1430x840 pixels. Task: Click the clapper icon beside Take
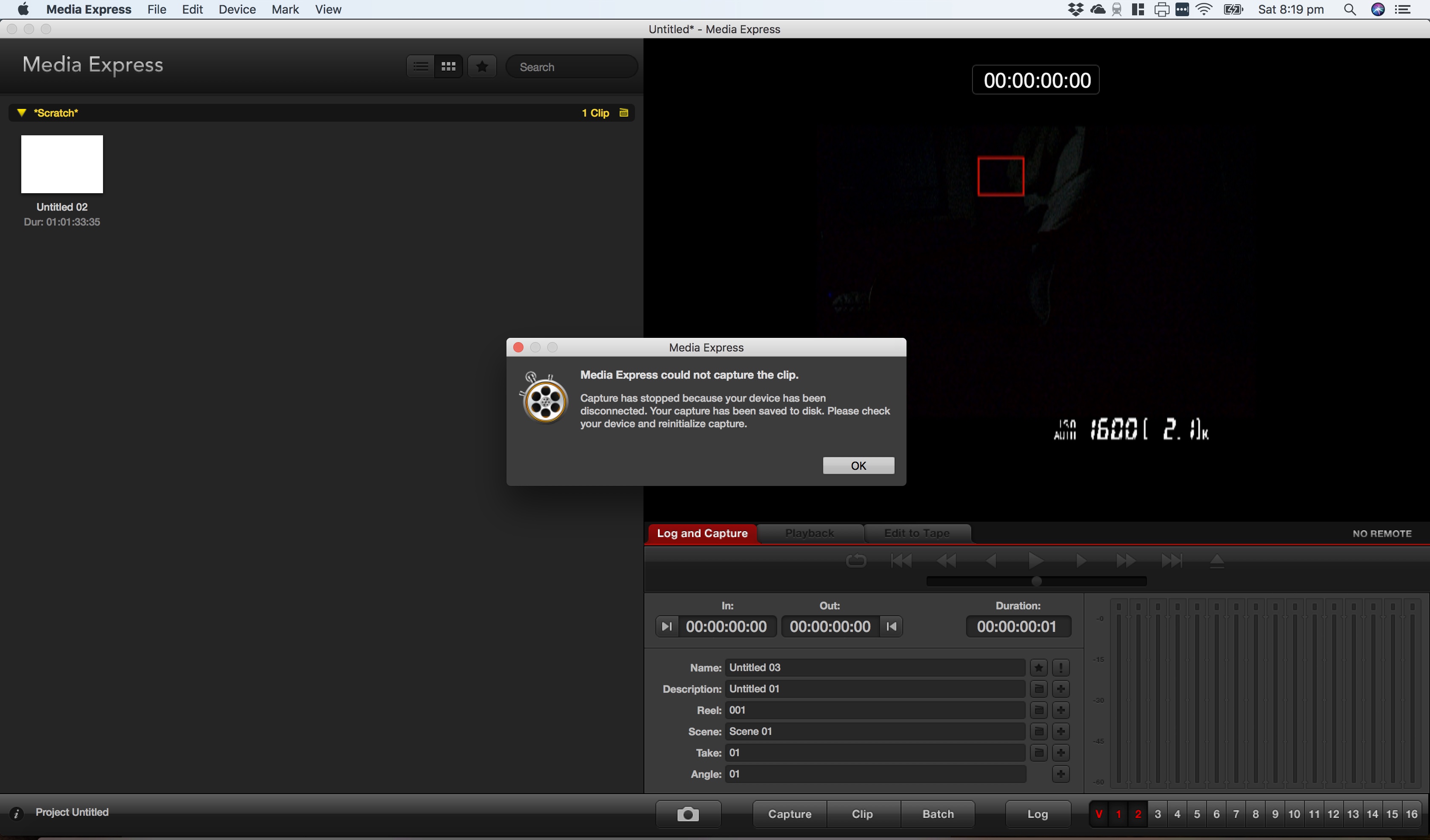click(1038, 753)
